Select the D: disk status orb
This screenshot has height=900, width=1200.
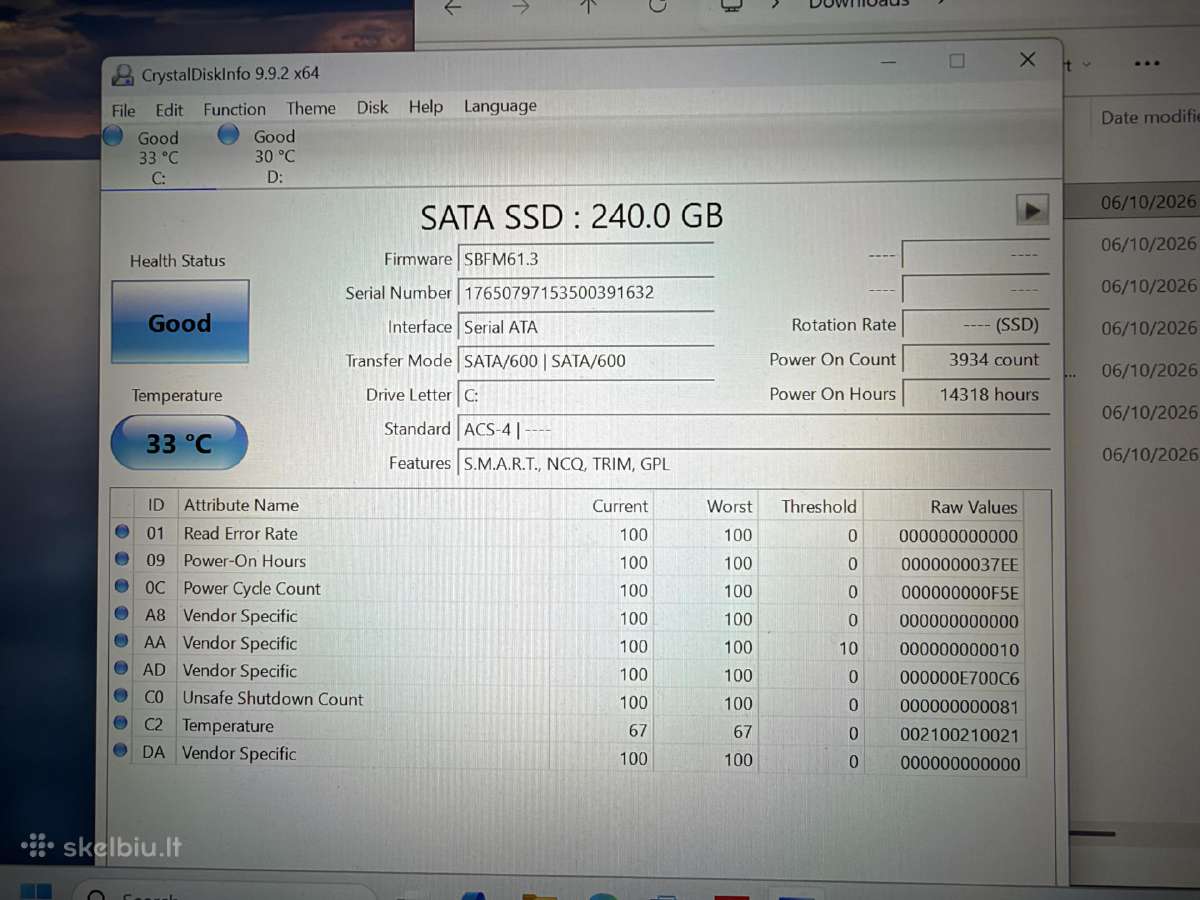point(229,134)
